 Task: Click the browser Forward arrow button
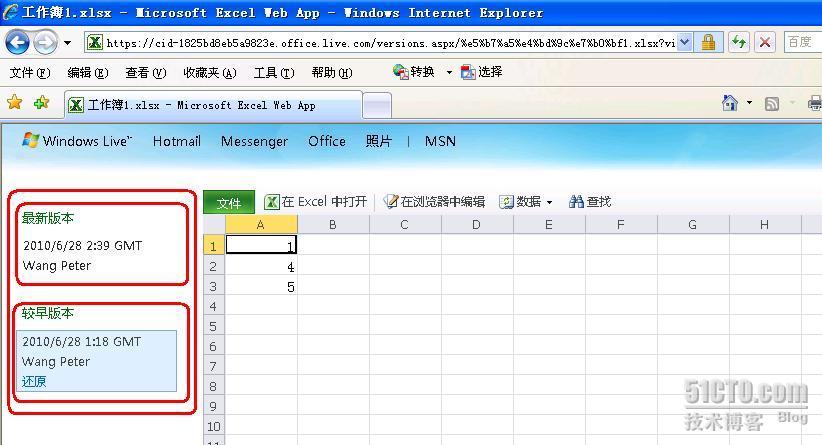click(x=46, y=42)
